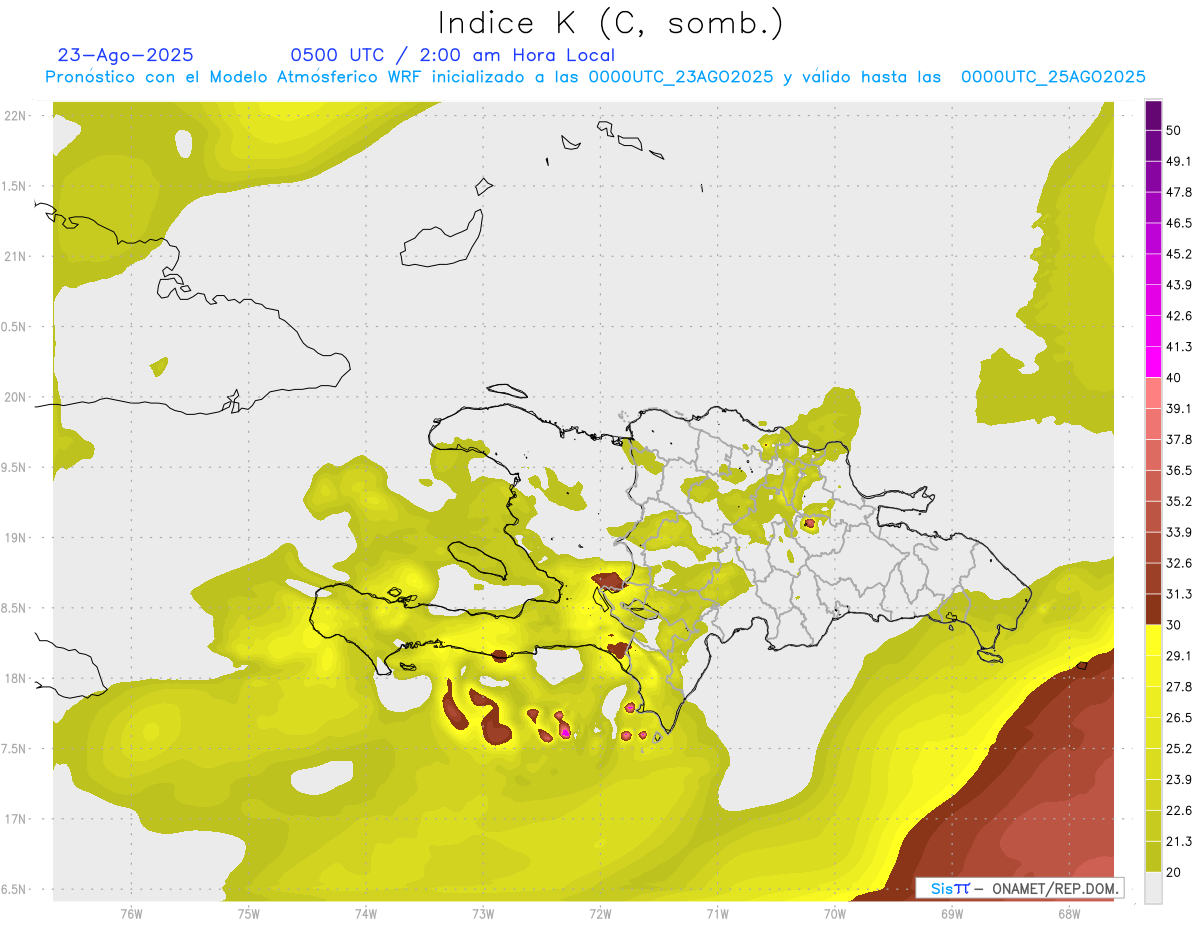Viewport: 1200px width, 927px height.
Task: Click the '1.5N' latitude label
Action: (x=15, y=186)
